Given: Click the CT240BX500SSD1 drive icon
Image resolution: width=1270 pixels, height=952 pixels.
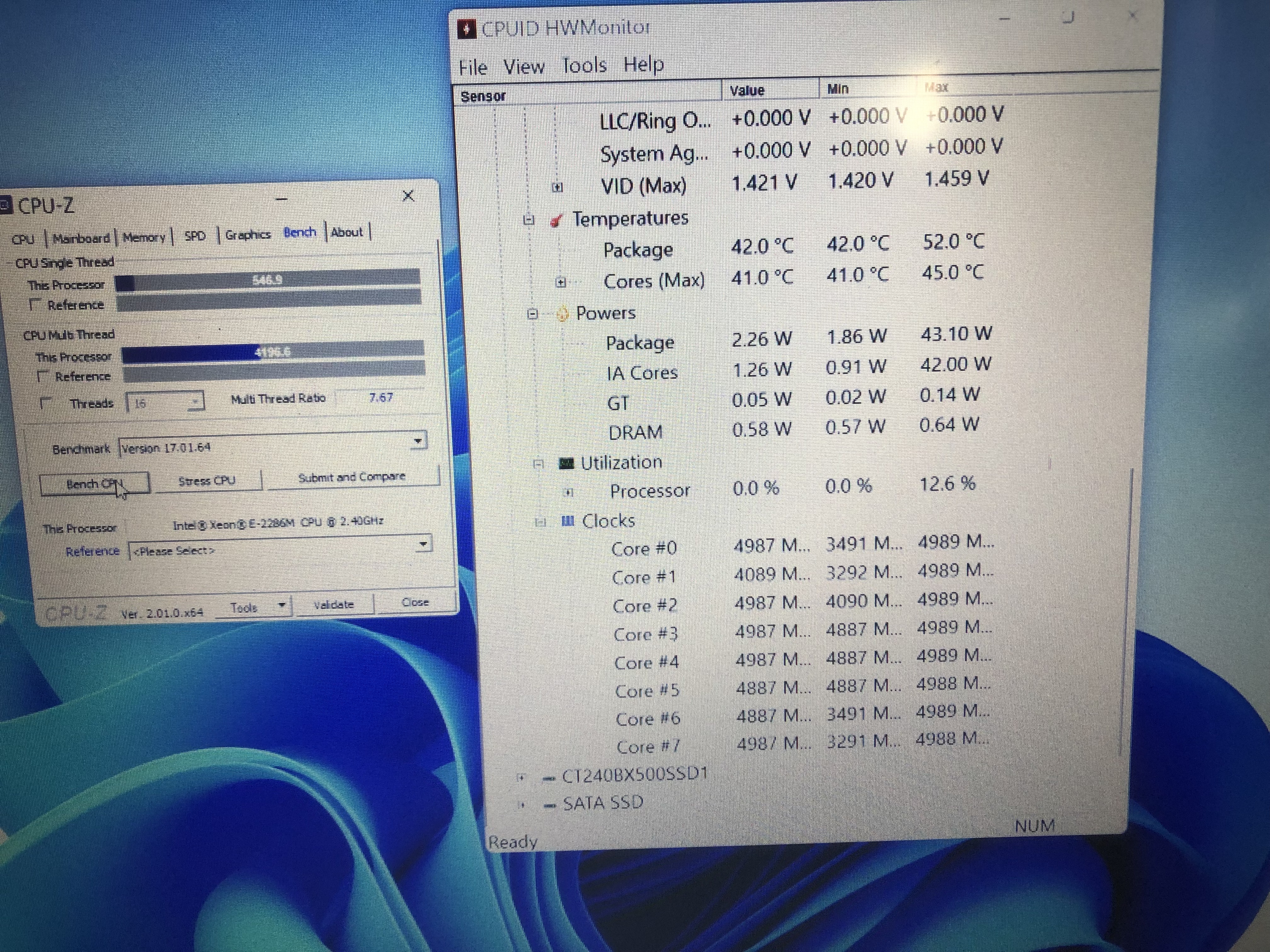Looking at the screenshot, I should pyautogui.click(x=549, y=778).
